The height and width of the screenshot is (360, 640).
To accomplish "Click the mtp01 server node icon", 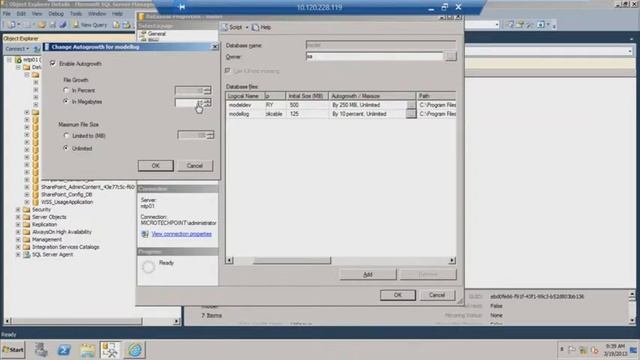I will 18,60.
